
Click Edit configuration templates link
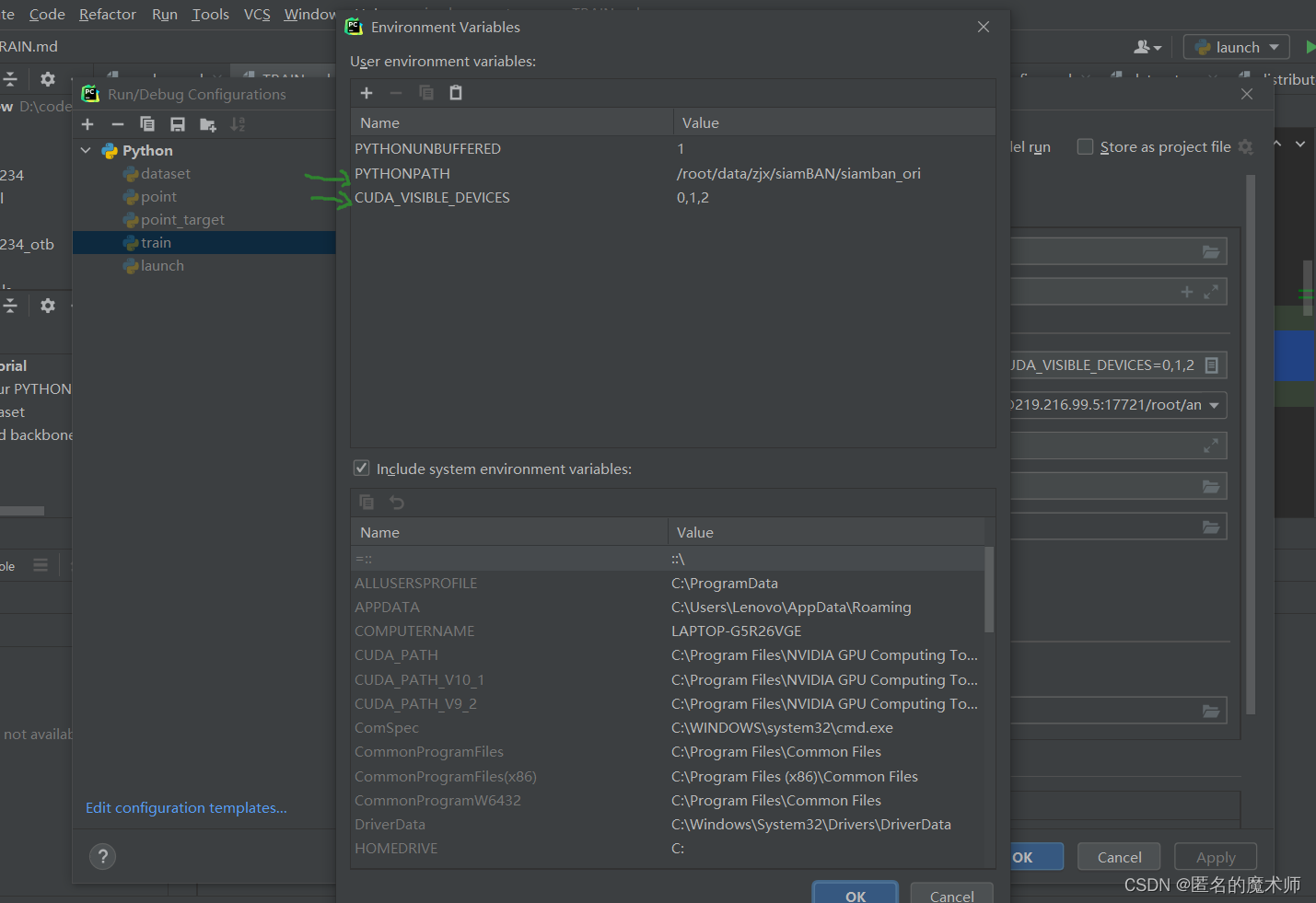pos(185,807)
